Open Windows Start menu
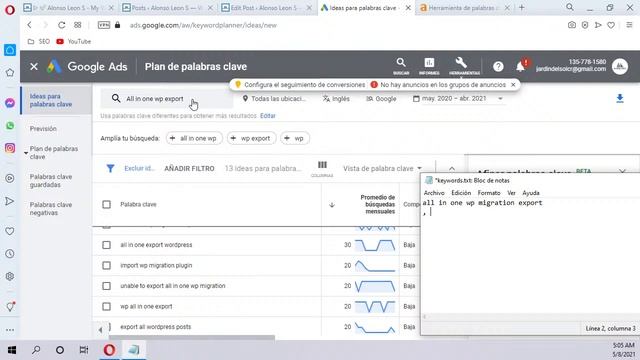Screen dimensions: 640x360 point(12,350)
